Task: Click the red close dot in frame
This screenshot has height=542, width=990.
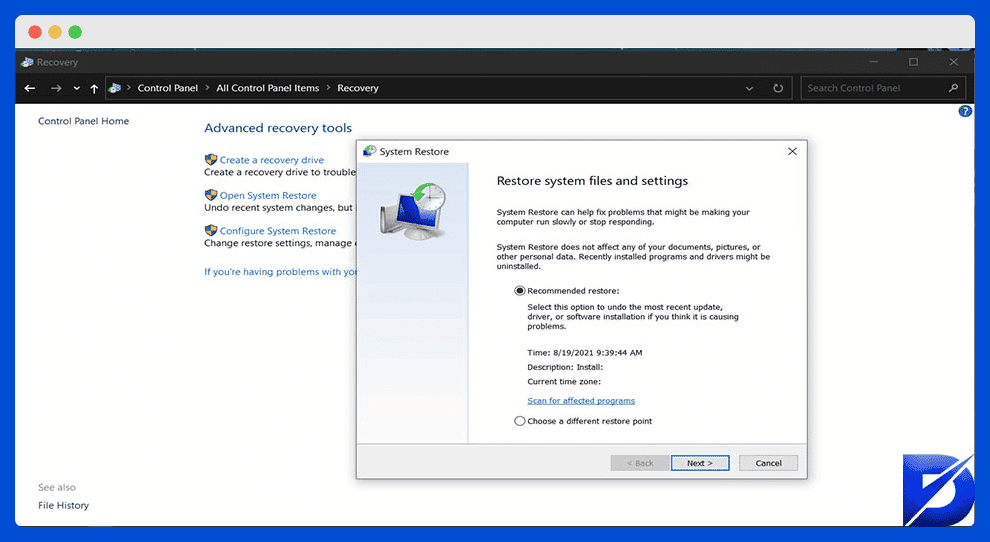Action: [35, 32]
